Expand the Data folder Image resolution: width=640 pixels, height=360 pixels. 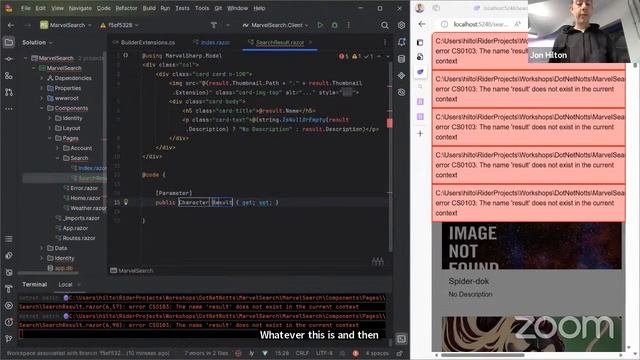[42, 248]
